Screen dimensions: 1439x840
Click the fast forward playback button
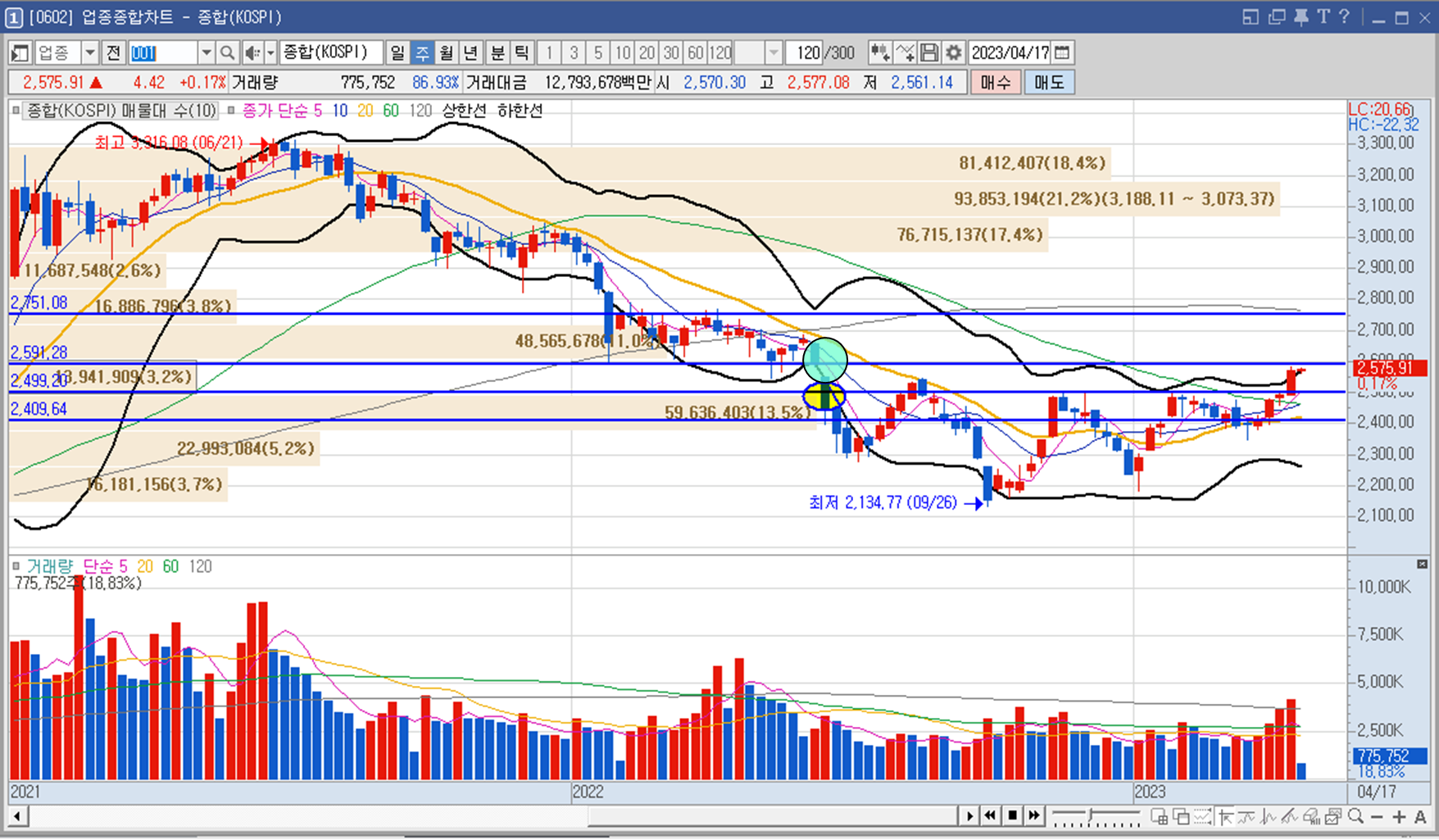(1034, 816)
